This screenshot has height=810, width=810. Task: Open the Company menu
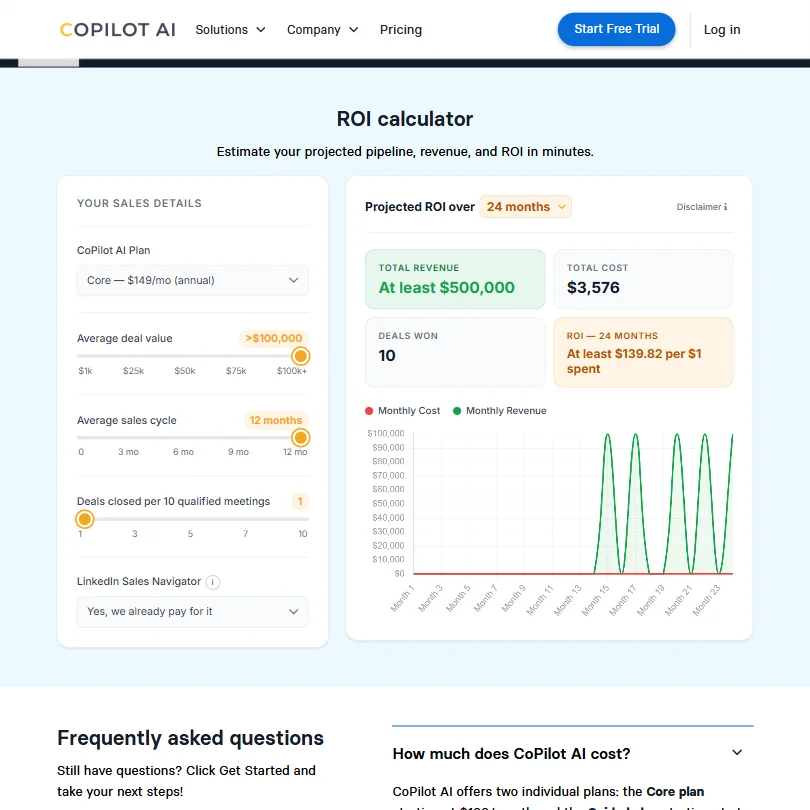pyautogui.click(x=322, y=29)
